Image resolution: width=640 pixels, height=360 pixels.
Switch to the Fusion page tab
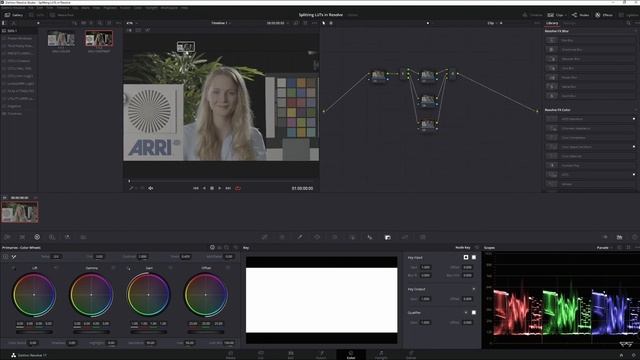(x=321, y=354)
